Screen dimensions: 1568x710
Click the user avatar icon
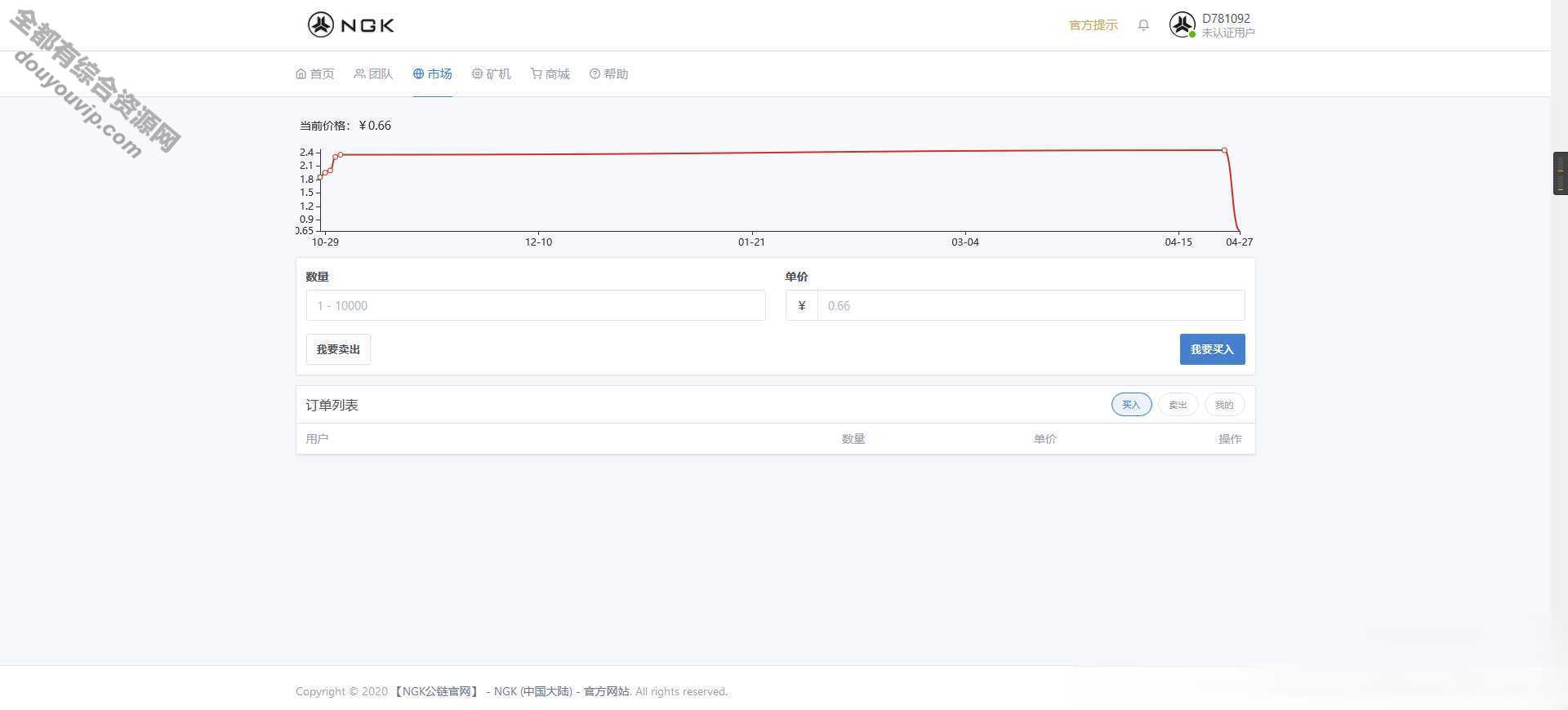pyautogui.click(x=1182, y=24)
